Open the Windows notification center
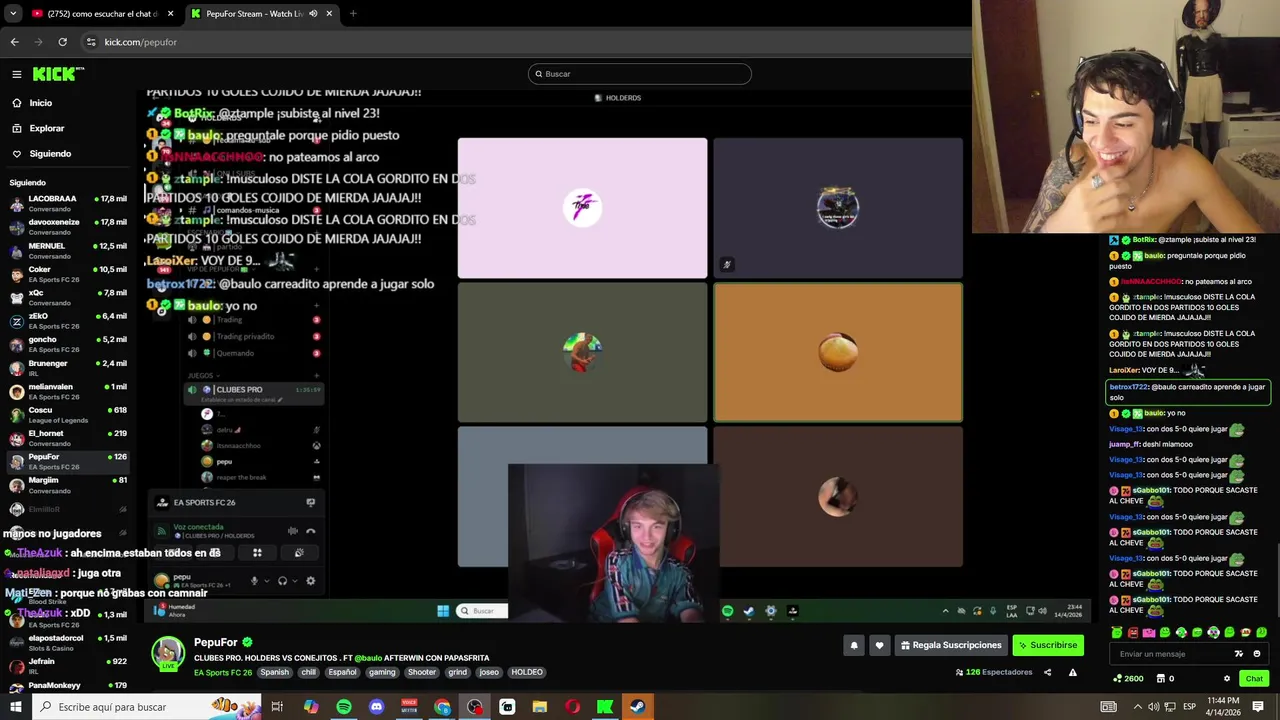Image resolution: width=1280 pixels, height=720 pixels. (x=1258, y=707)
